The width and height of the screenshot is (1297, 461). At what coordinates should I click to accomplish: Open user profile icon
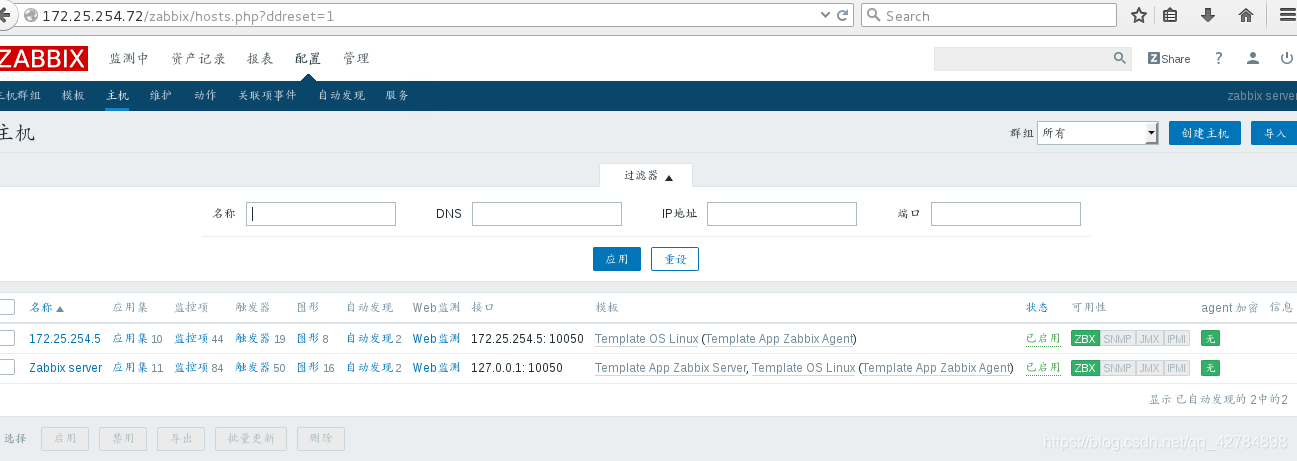(1253, 59)
